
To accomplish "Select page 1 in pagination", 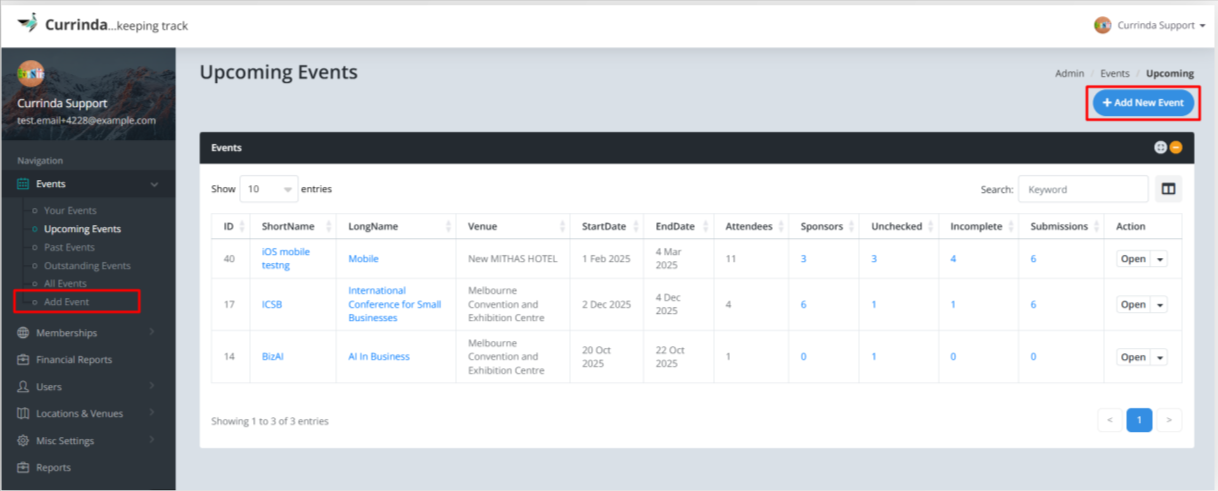I will click(1139, 420).
